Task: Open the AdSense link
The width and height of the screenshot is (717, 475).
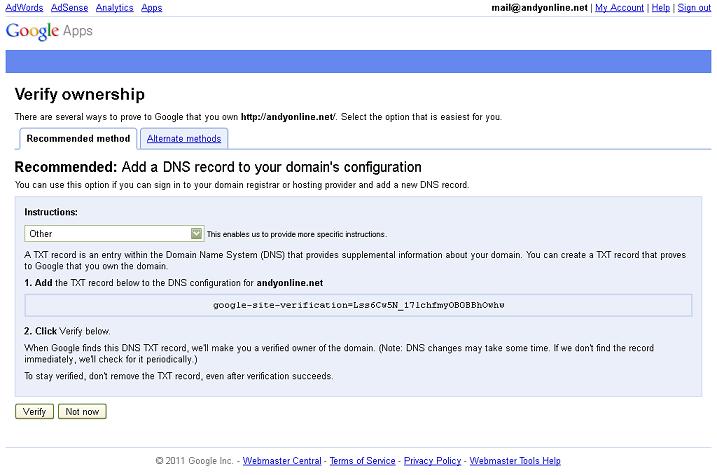Action: click(x=69, y=8)
